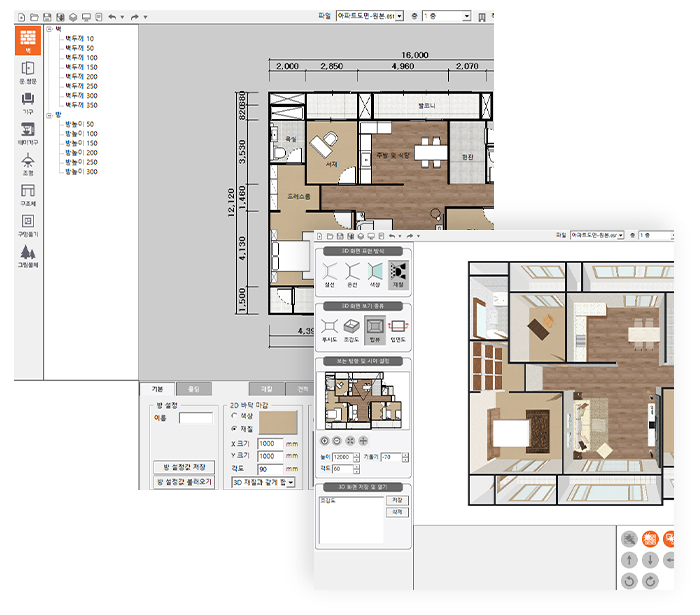Viewport: 700px width, 615px height.
Task: Open the 문 창문 (door/window) category
Action: pos(28,71)
